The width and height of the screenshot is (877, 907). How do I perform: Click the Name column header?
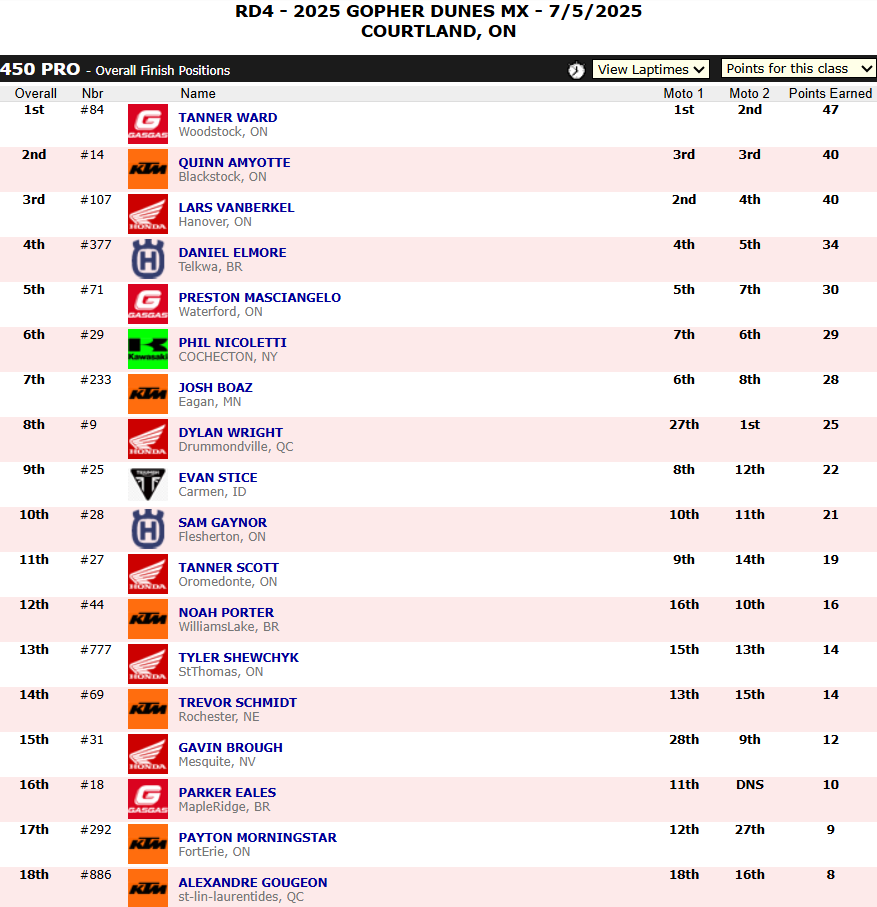coord(198,93)
